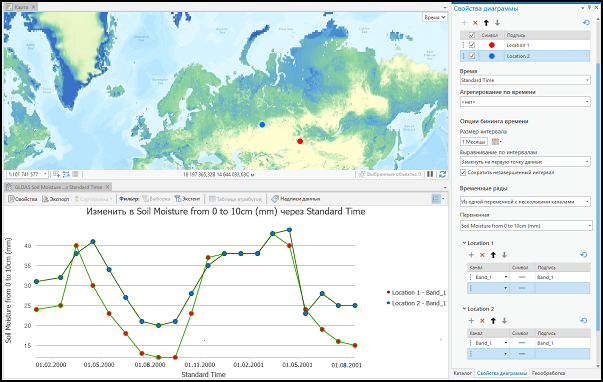Open calendar icon next to interval size
603x382 pixels.
496,142
